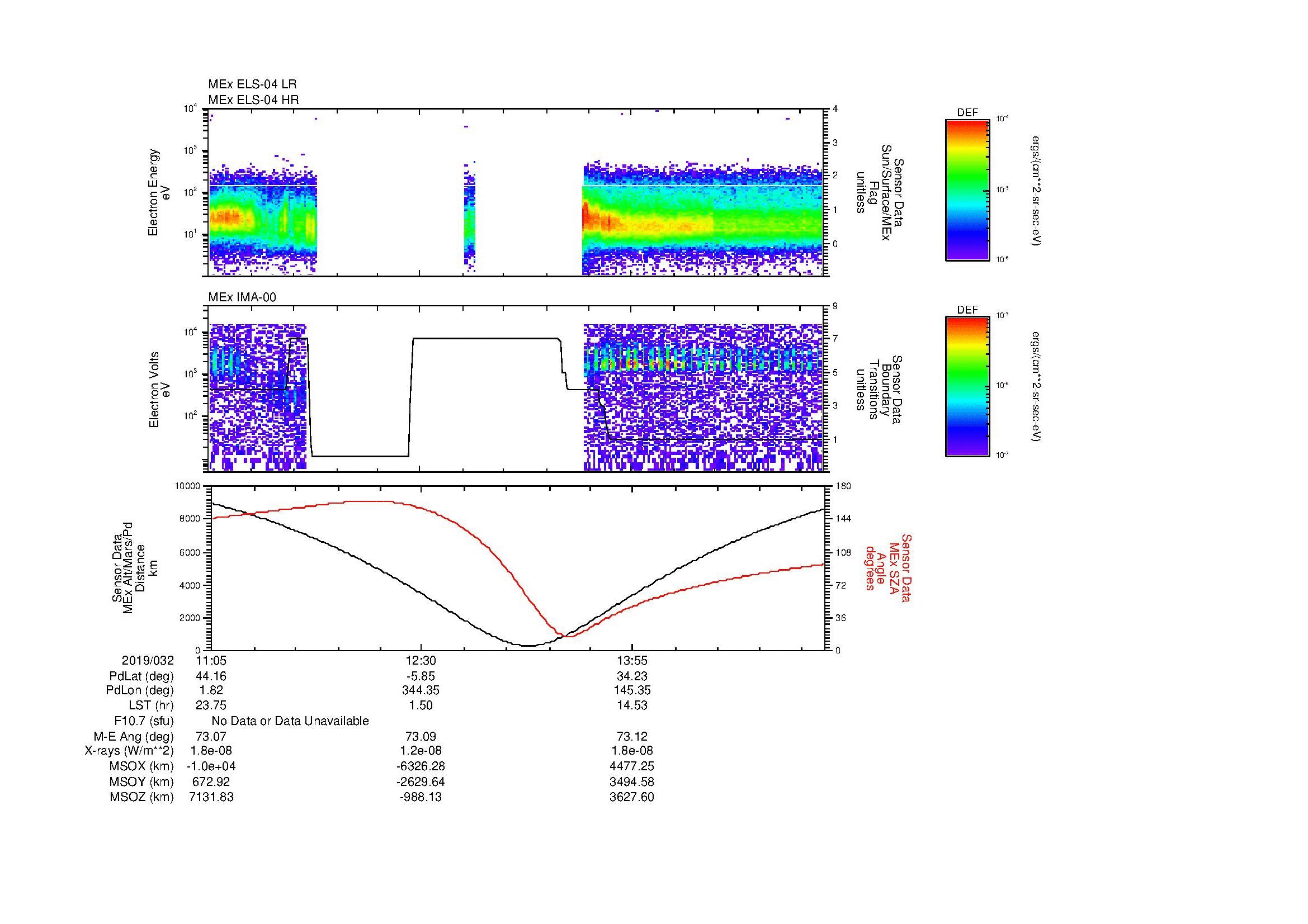Click M-E Ang value 73.09
This screenshot has width=1308, height=924.
click(421, 736)
